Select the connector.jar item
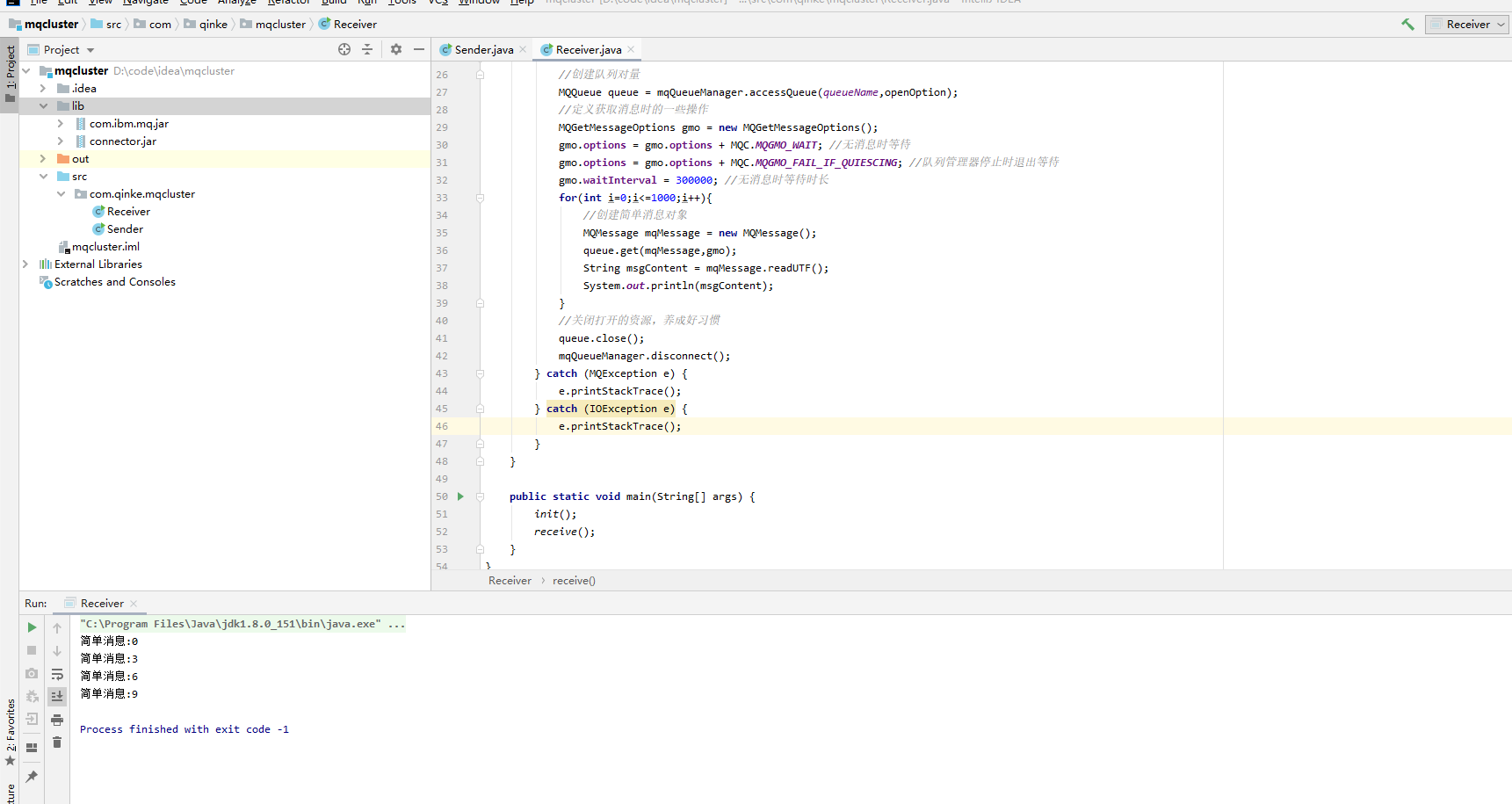 (122, 141)
